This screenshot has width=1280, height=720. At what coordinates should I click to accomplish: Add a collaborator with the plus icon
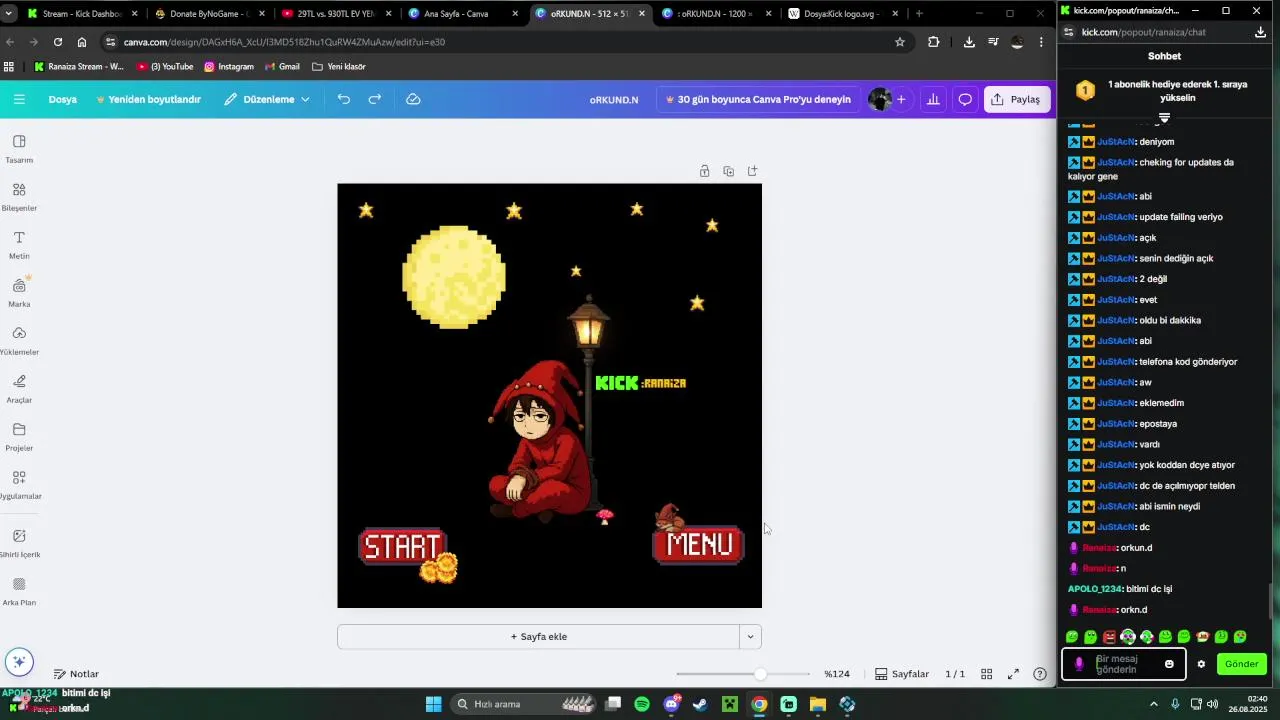[901, 99]
